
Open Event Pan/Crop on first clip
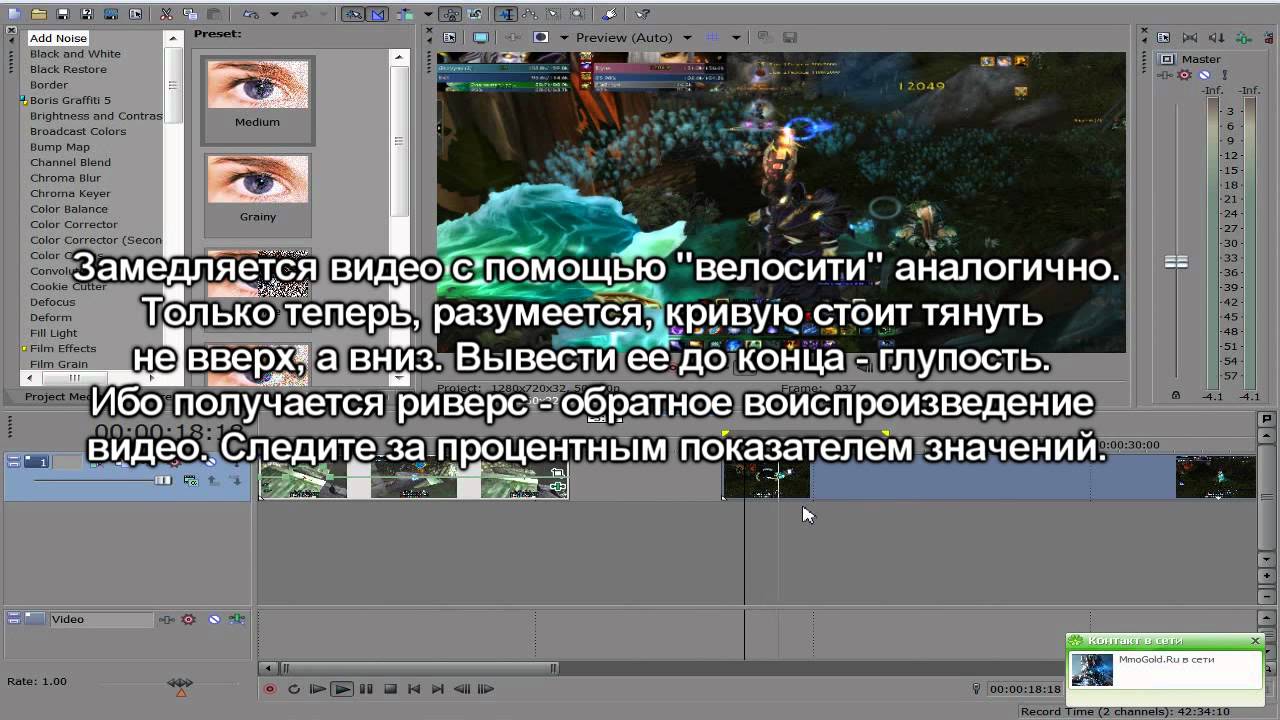point(559,472)
